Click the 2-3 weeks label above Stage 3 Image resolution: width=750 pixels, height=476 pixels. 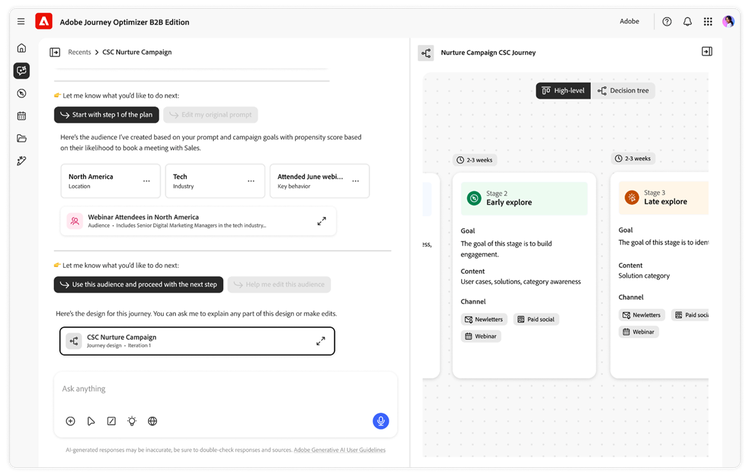[633, 158]
